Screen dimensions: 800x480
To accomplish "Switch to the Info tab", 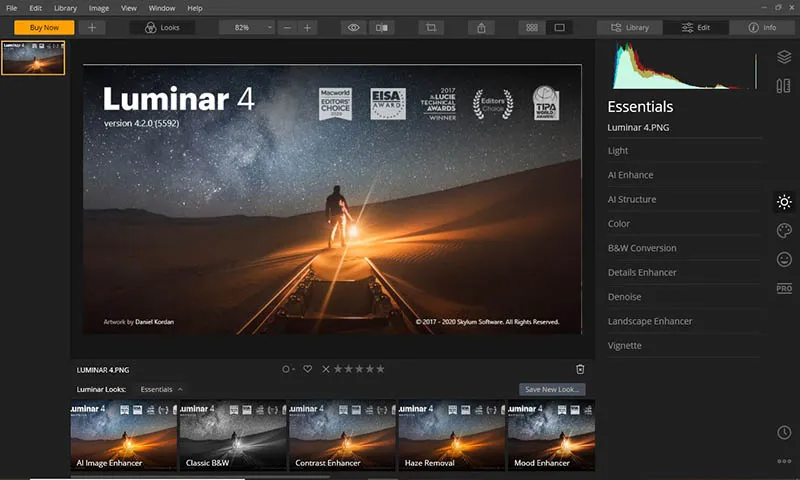I will pos(762,28).
